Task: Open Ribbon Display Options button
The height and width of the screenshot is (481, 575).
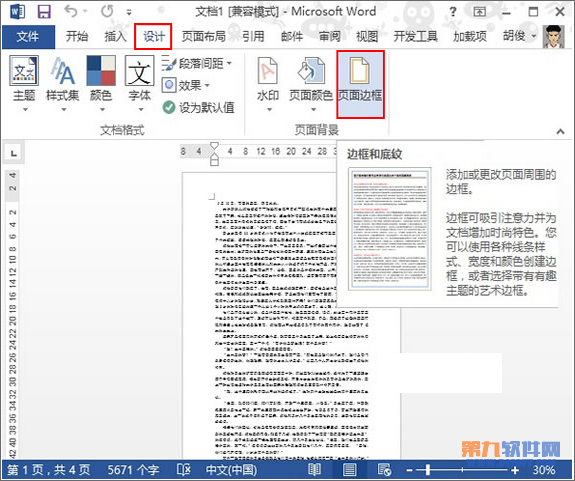Action: (x=479, y=12)
